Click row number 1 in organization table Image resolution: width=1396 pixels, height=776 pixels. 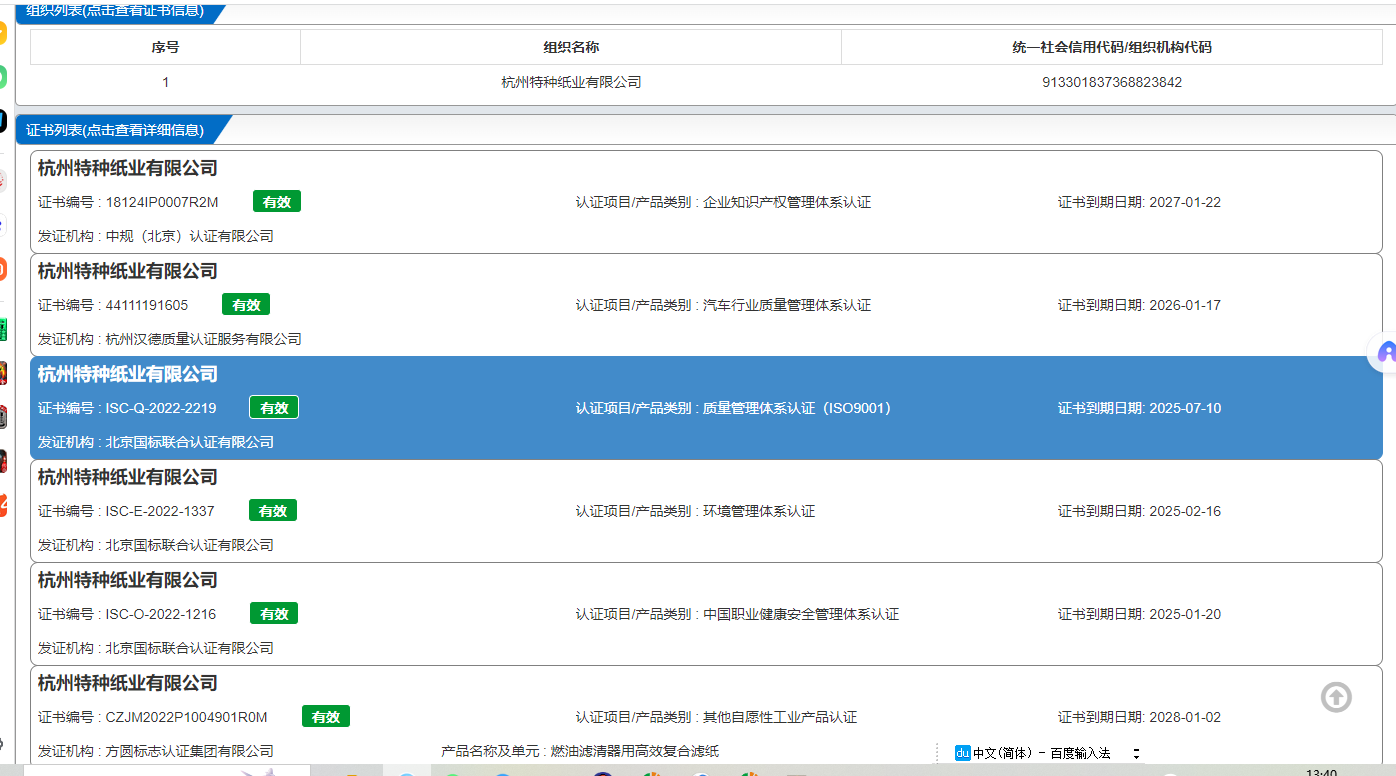tap(165, 82)
